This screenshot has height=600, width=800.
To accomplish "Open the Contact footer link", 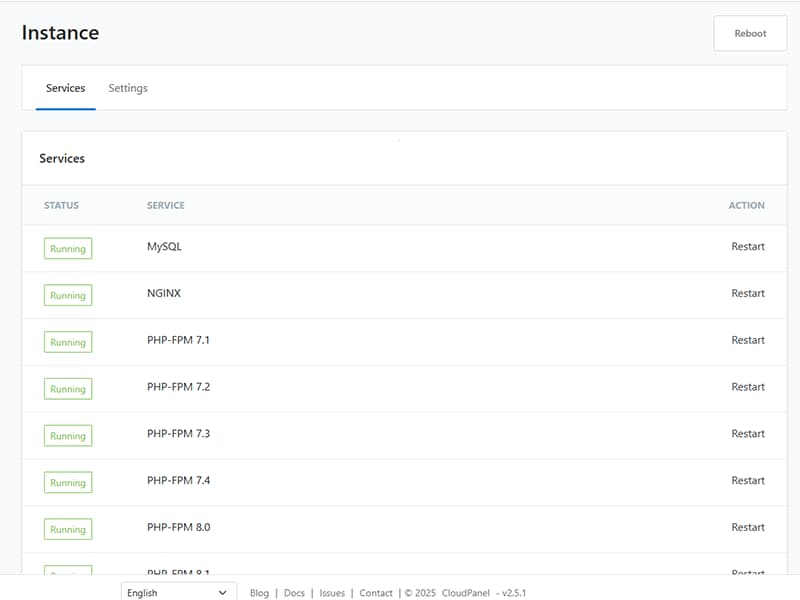I will pos(376,593).
